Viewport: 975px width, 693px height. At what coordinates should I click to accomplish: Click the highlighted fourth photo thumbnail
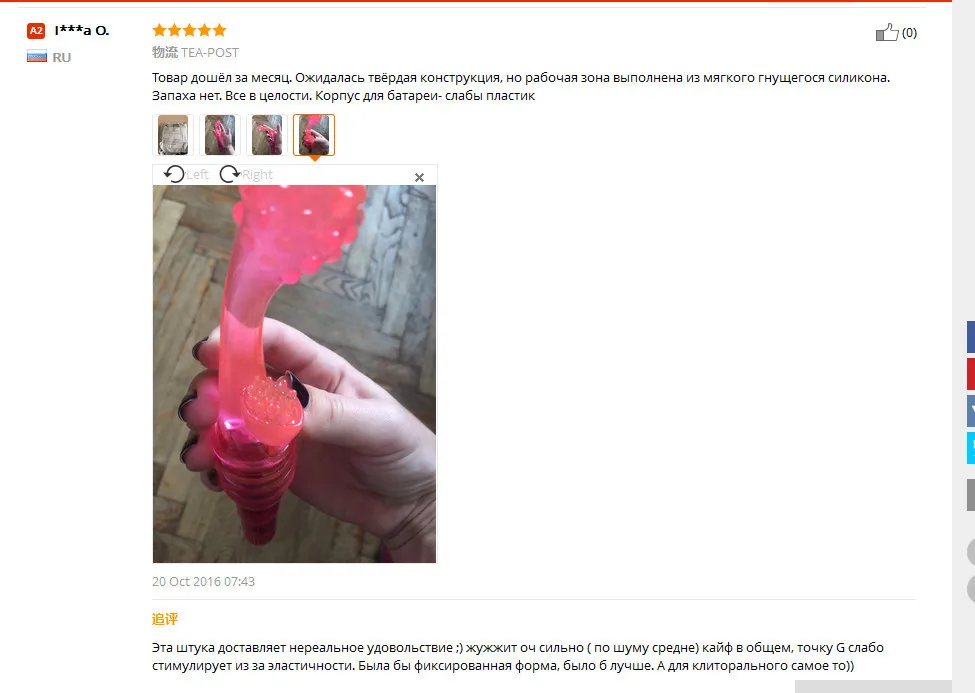(x=314, y=135)
